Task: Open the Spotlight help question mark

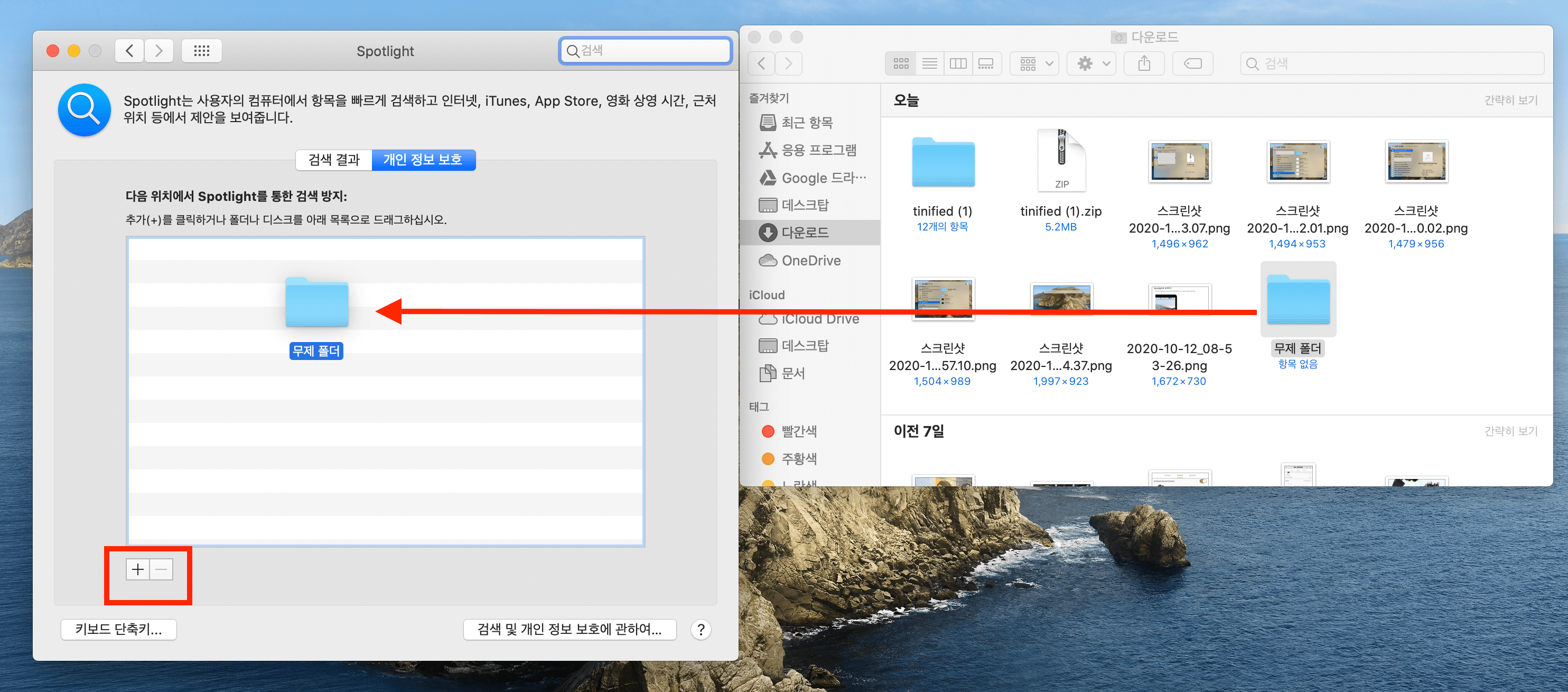Action: pyautogui.click(x=701, y=629)
